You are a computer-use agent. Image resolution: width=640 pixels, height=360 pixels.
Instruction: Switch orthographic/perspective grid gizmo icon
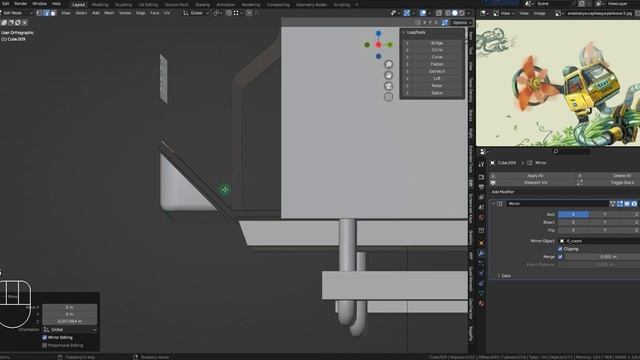(x=389, y=97)
